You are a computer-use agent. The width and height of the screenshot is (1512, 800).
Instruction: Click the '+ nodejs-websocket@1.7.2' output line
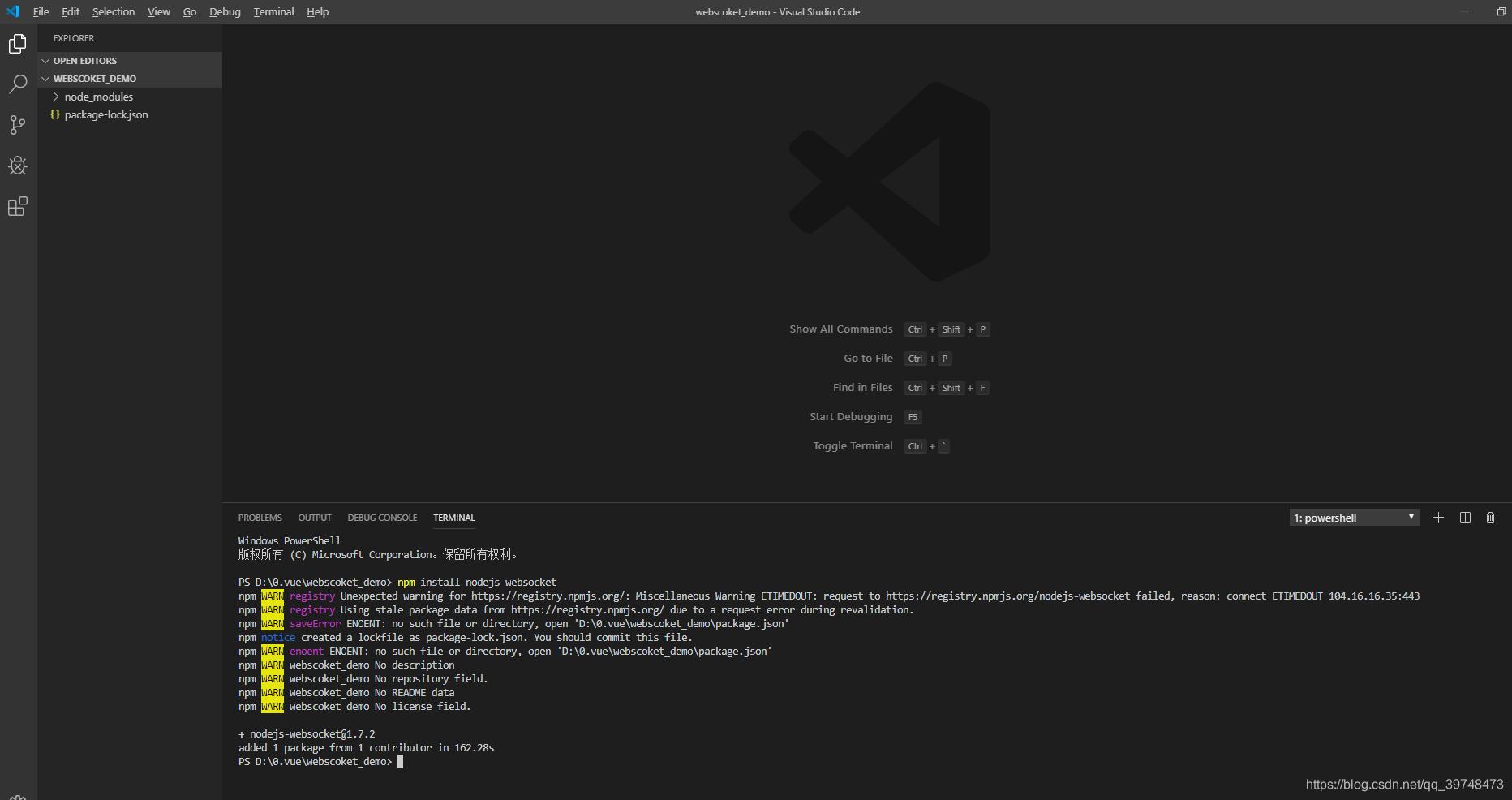point(307,734)
